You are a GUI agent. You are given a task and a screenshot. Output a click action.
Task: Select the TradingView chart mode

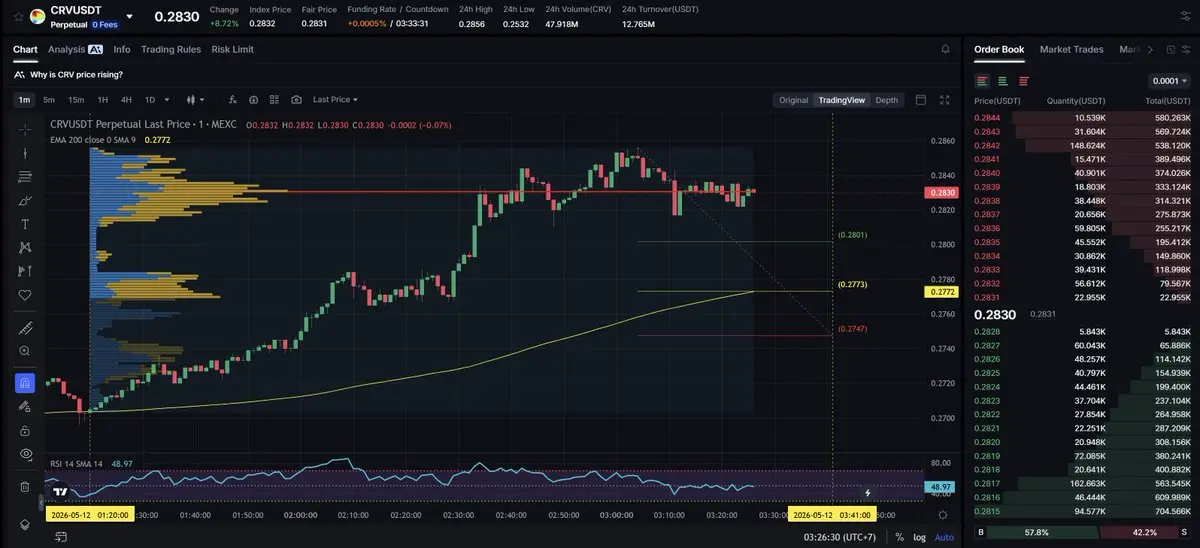tap(842, 100)
